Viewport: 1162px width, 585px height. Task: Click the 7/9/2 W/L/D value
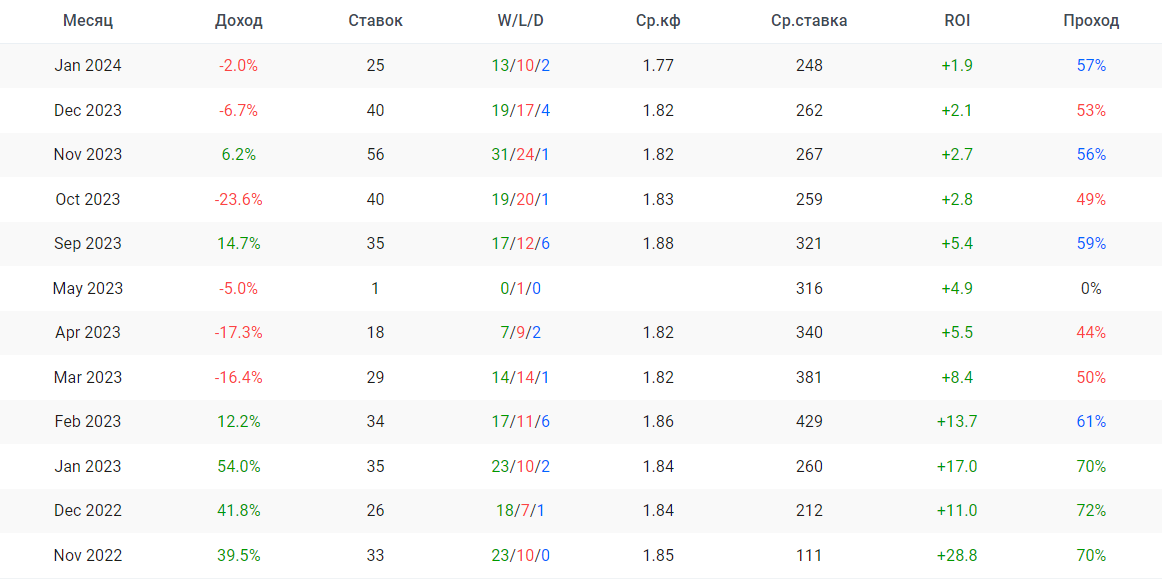[x=520, y=333]
